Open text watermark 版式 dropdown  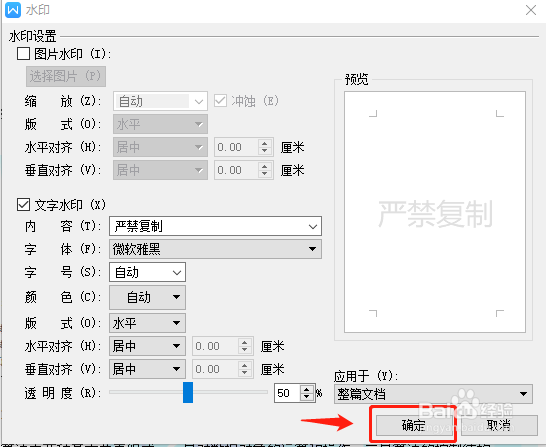pos(147,323)
